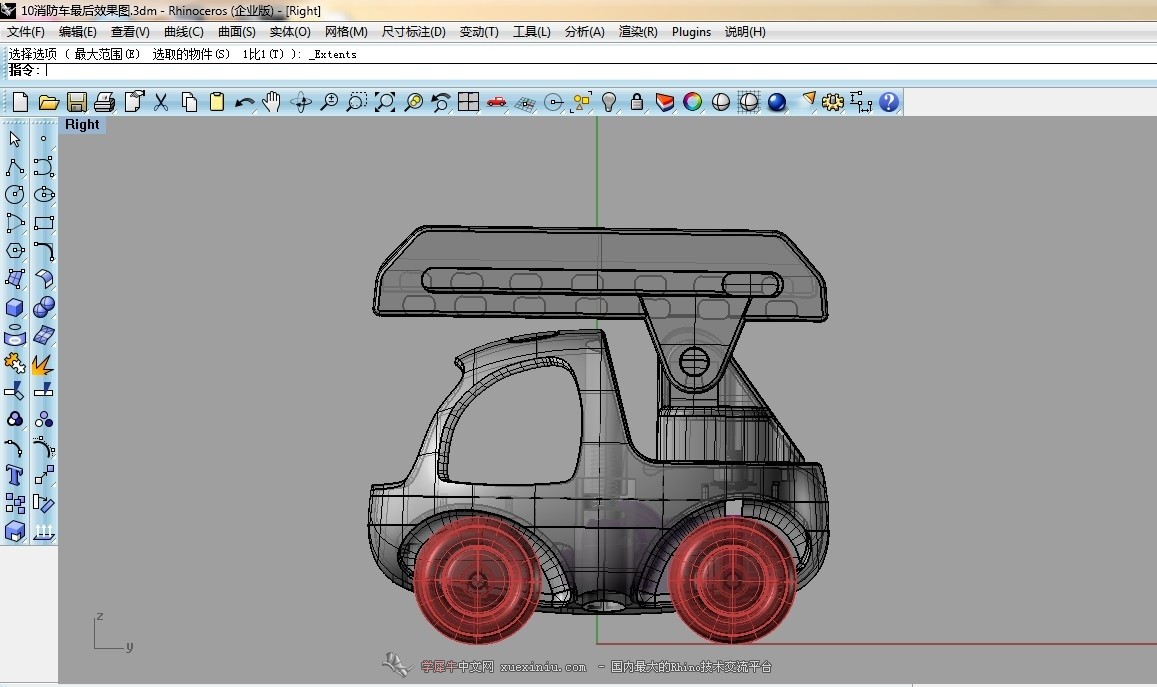Open the 编辑(E) menu
The width and height of the screenshot is (1157, 687).
click(x=77, y=32)
